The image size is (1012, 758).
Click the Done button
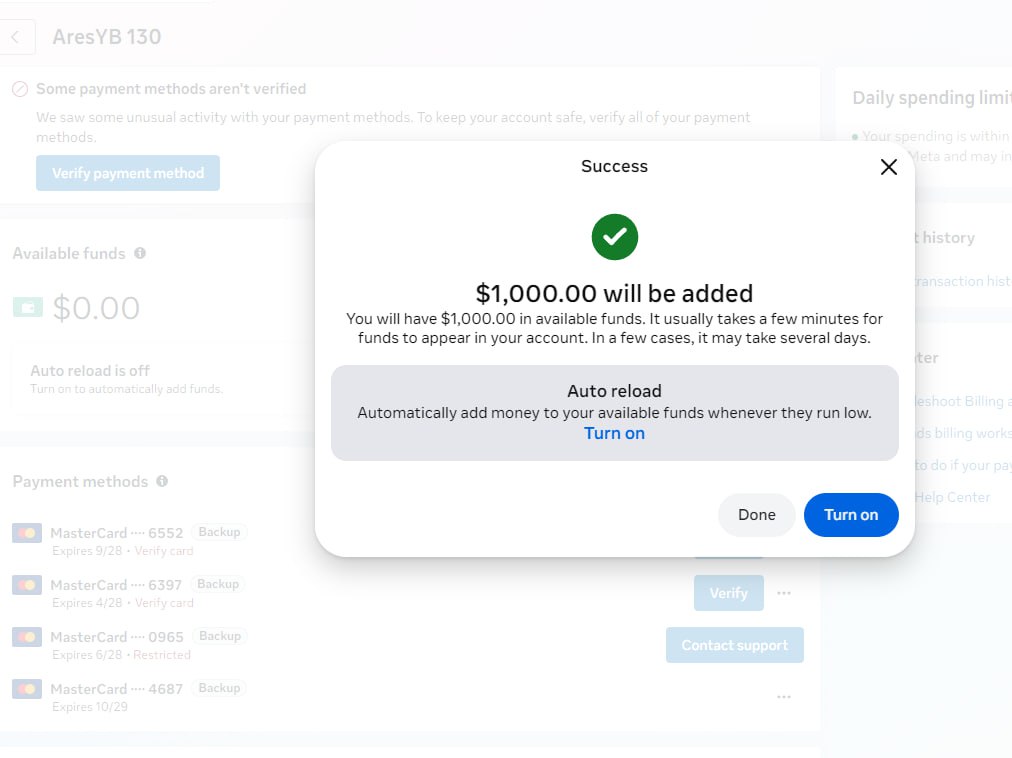(756, 515)
